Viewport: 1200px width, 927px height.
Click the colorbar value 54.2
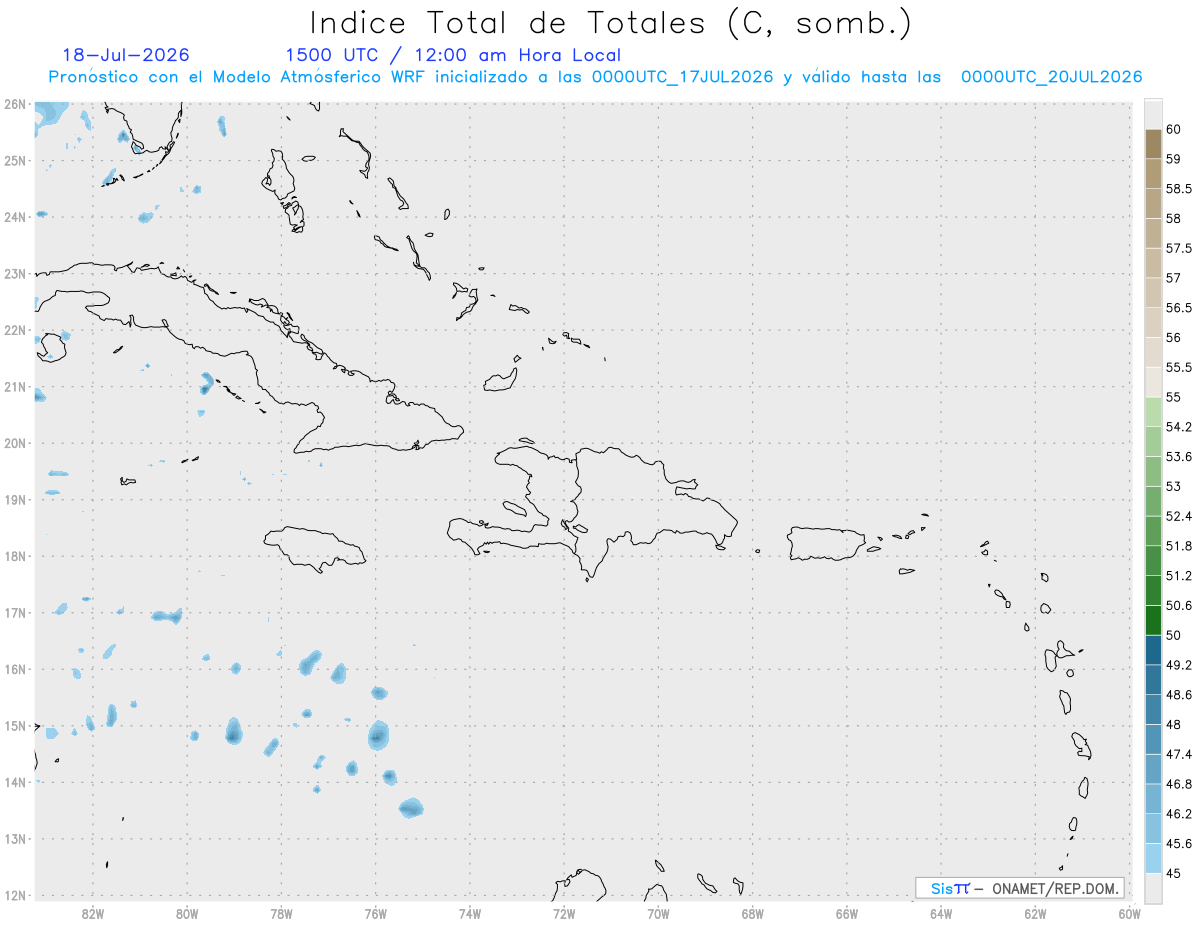(1179, 427)
